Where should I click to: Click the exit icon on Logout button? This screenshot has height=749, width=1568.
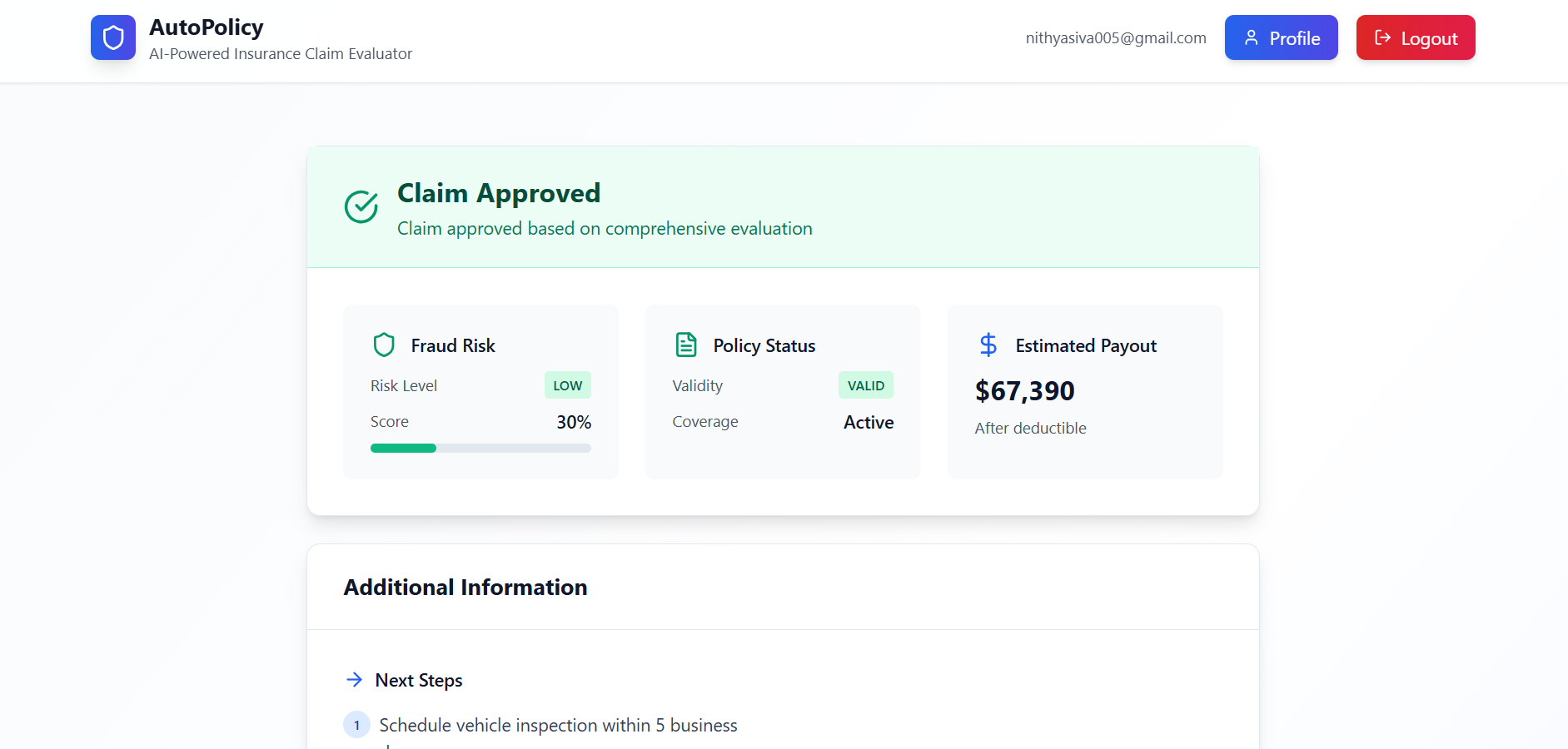1382,37
